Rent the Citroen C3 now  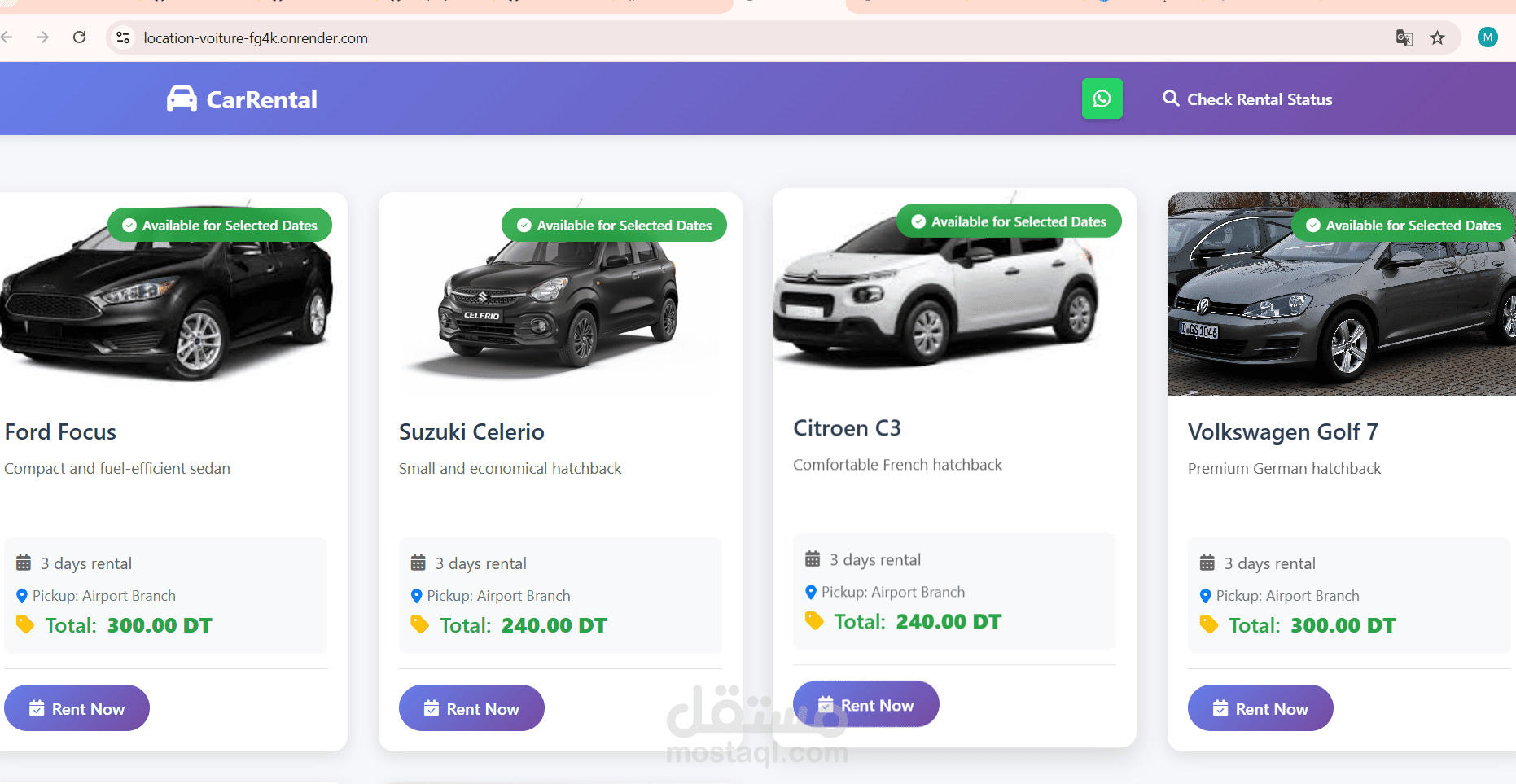point(865,704)
